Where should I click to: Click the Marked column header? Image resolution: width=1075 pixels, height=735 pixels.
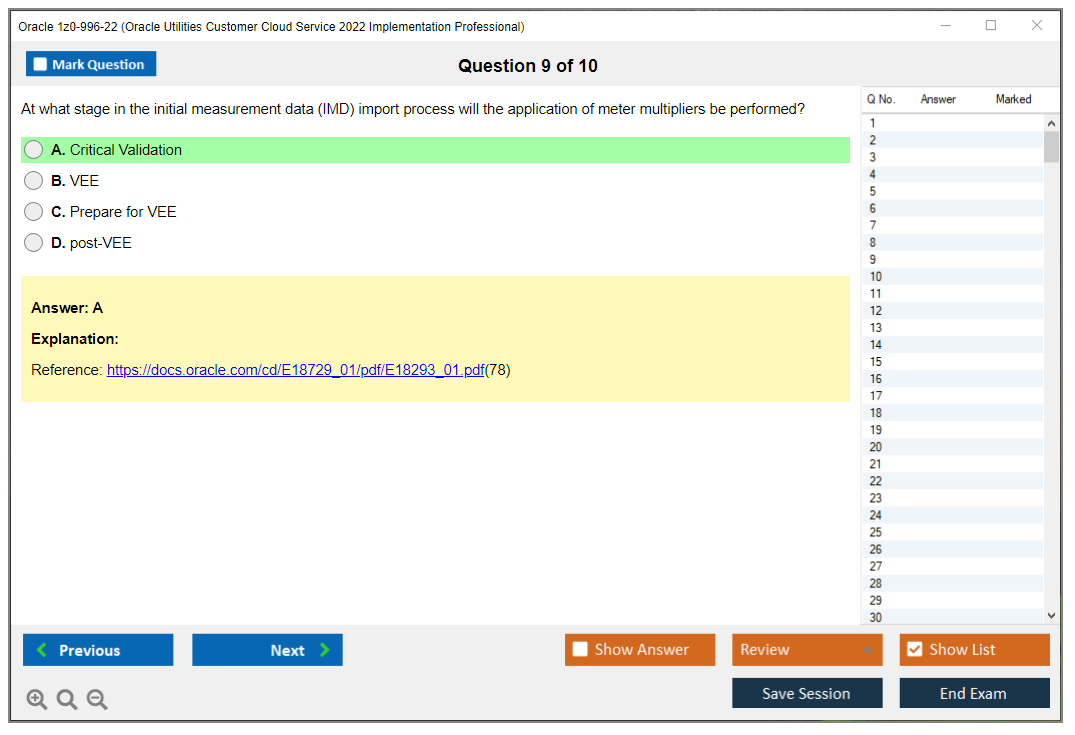tap(1013, 99)
